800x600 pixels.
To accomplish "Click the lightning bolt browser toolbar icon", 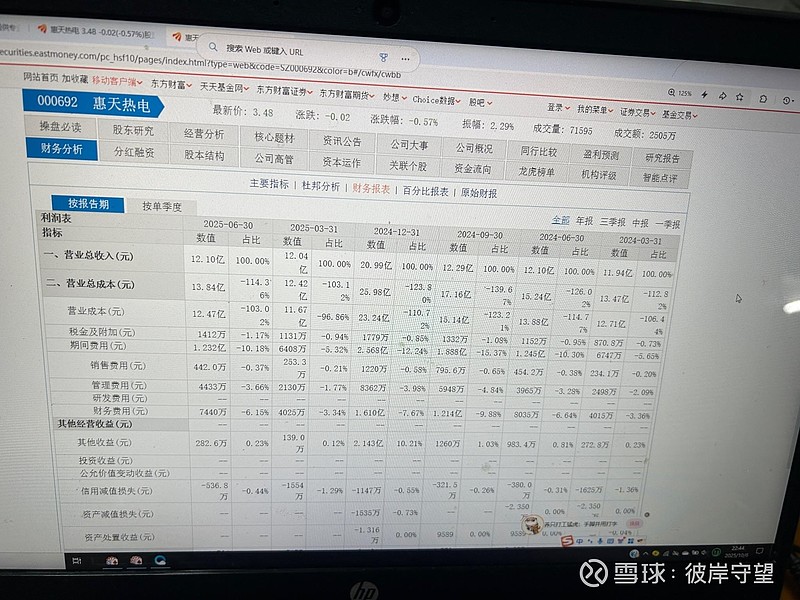I will click(x=704, y=94).
